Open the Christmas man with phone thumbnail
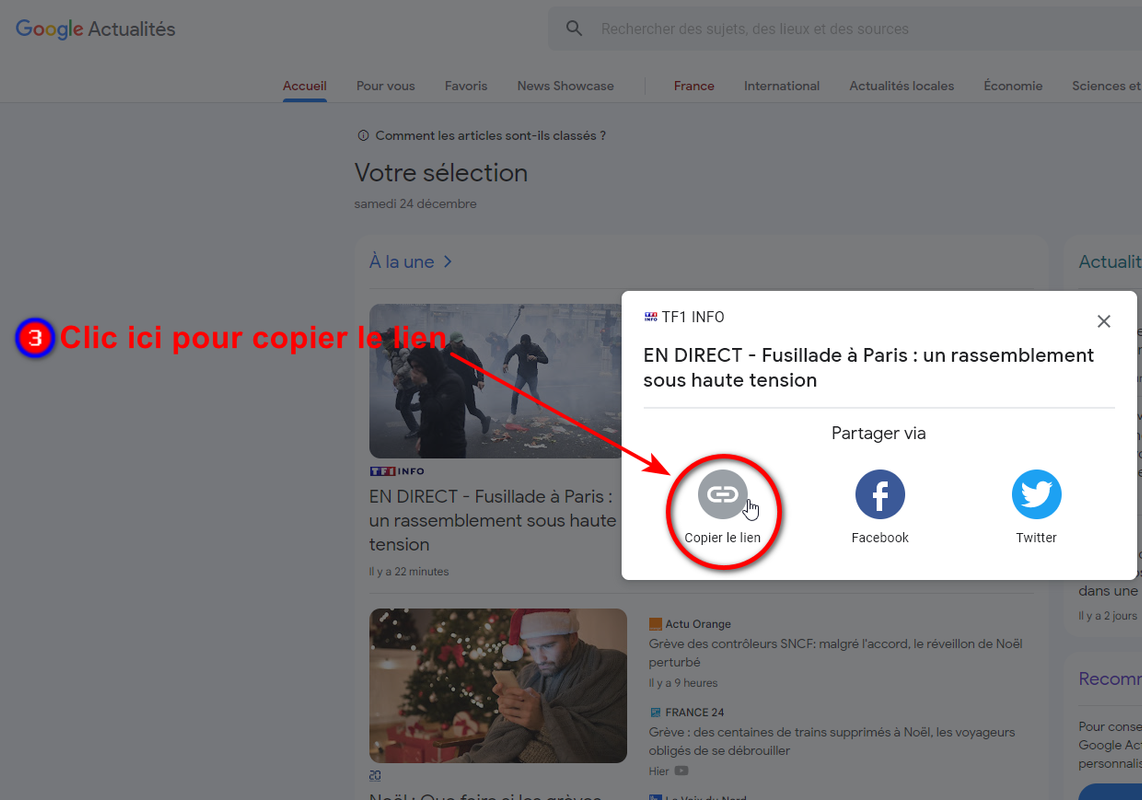 [498, 686]
